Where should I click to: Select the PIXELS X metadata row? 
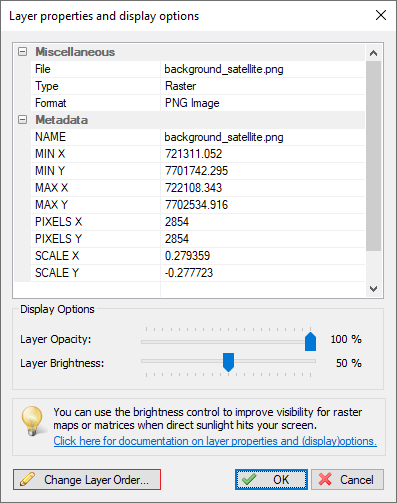click(x=198, y=222)
